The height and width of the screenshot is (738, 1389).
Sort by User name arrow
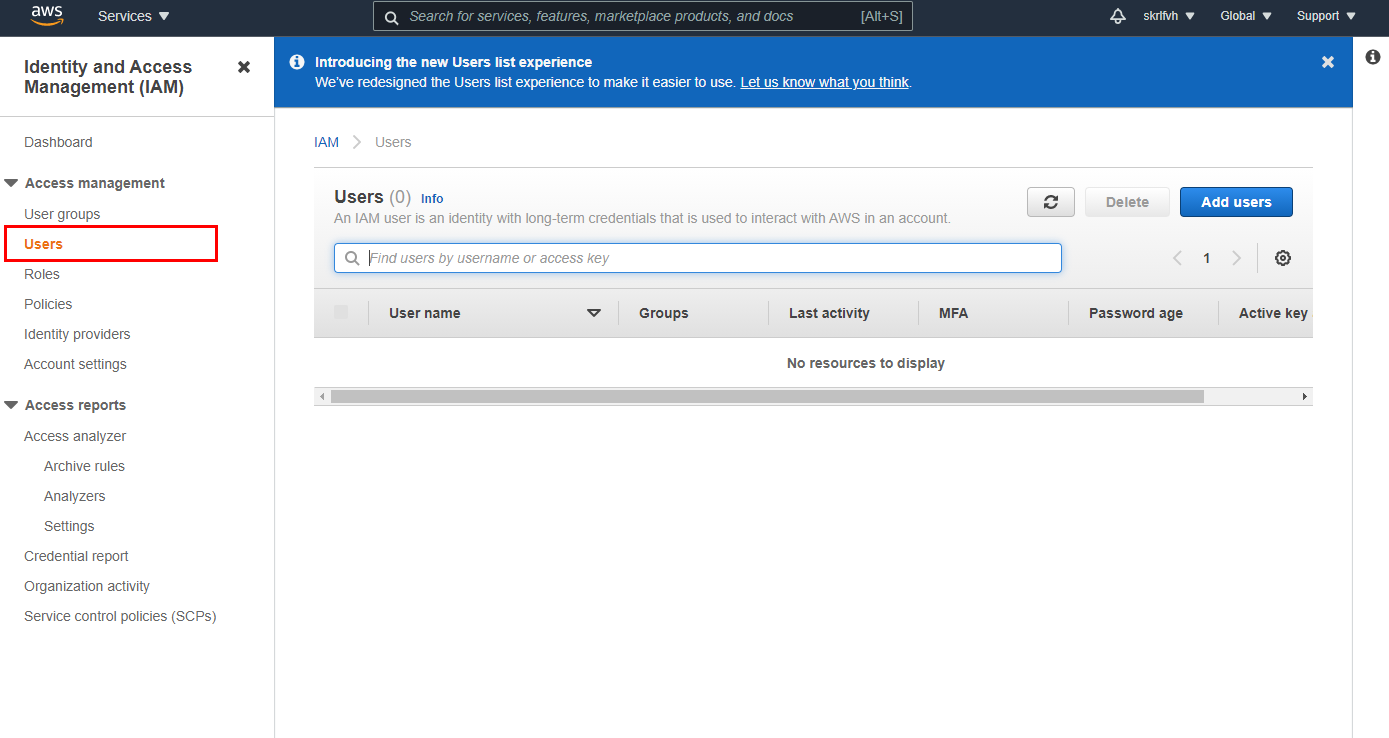pyautogui.click(x=594, y=313)
